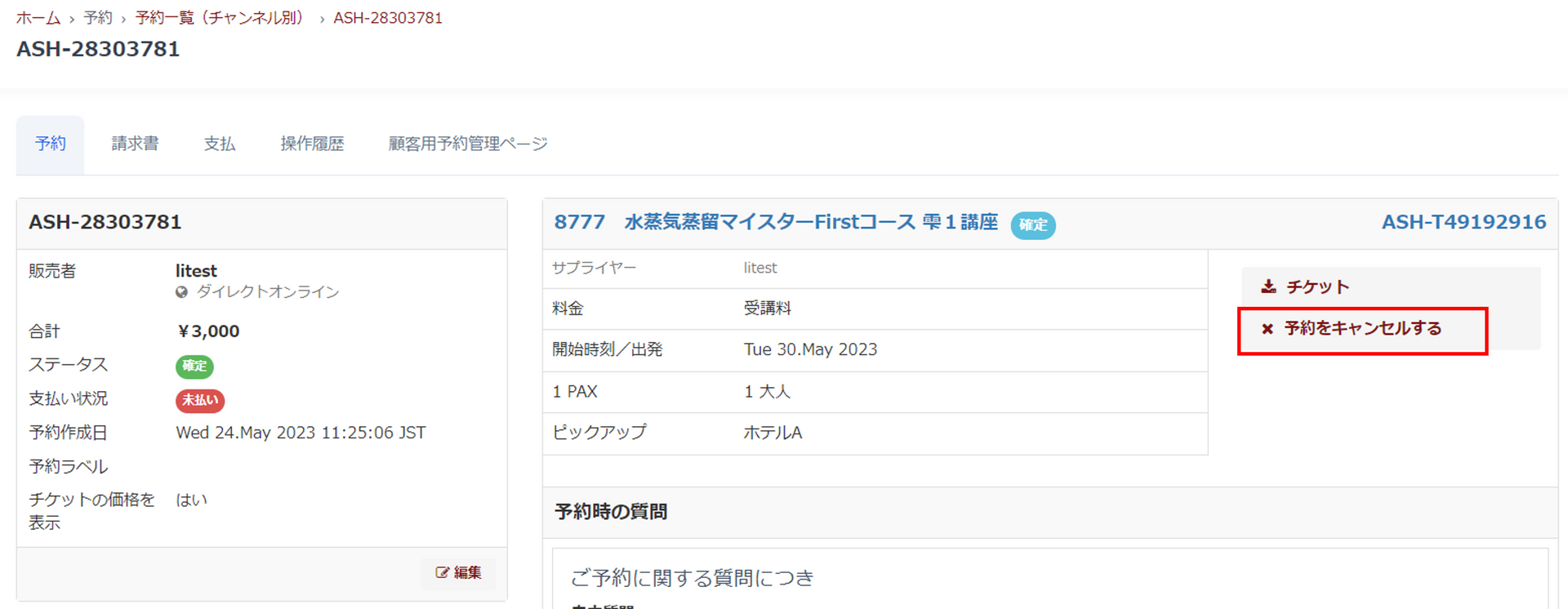Image resolution: width=1568 pixels, height=609 pixels.
Task: Click the green 確定 status badge
Action: coord(194,367)
